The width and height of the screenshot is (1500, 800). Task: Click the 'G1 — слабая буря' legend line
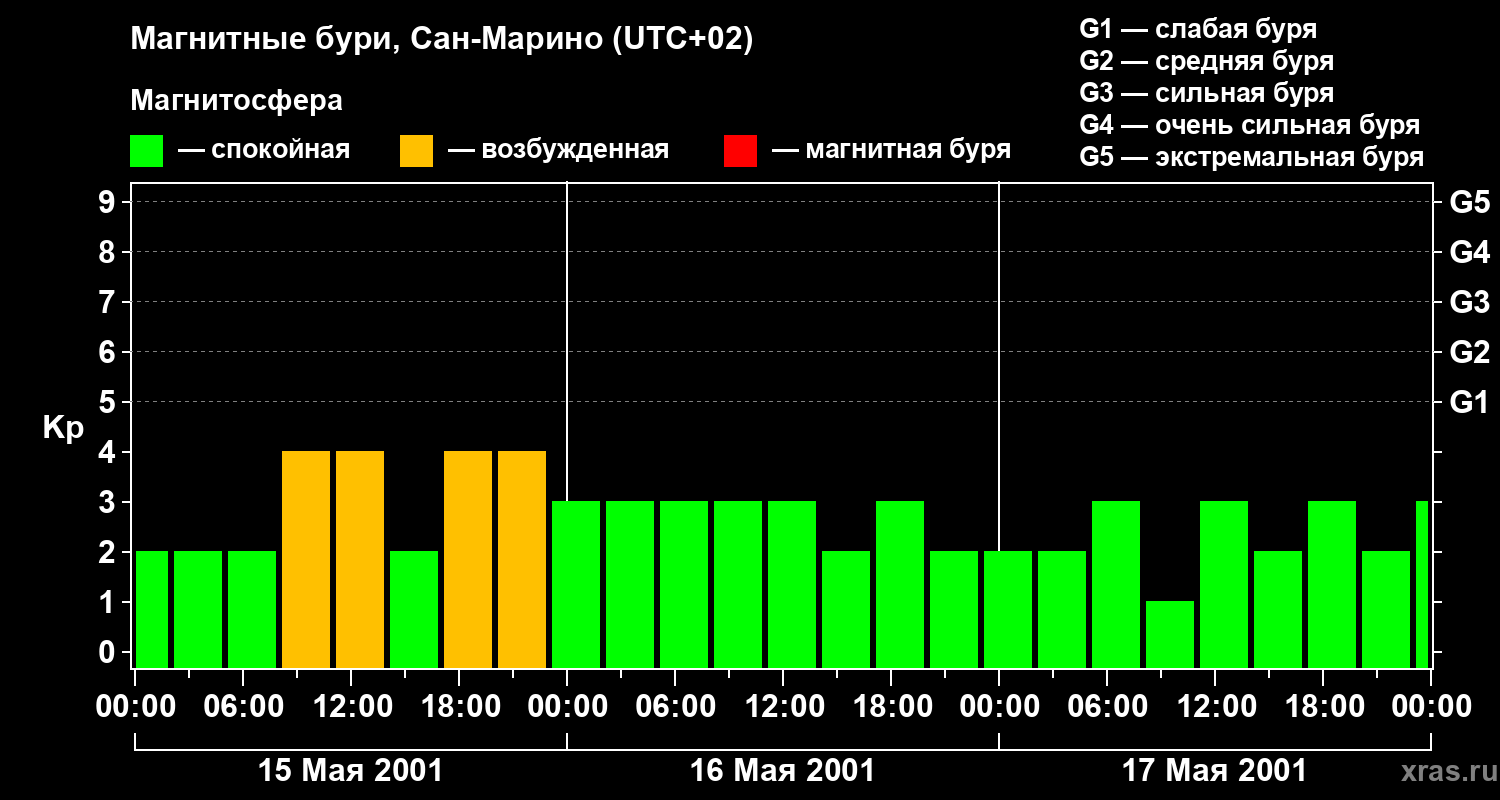pos(1198,29)
